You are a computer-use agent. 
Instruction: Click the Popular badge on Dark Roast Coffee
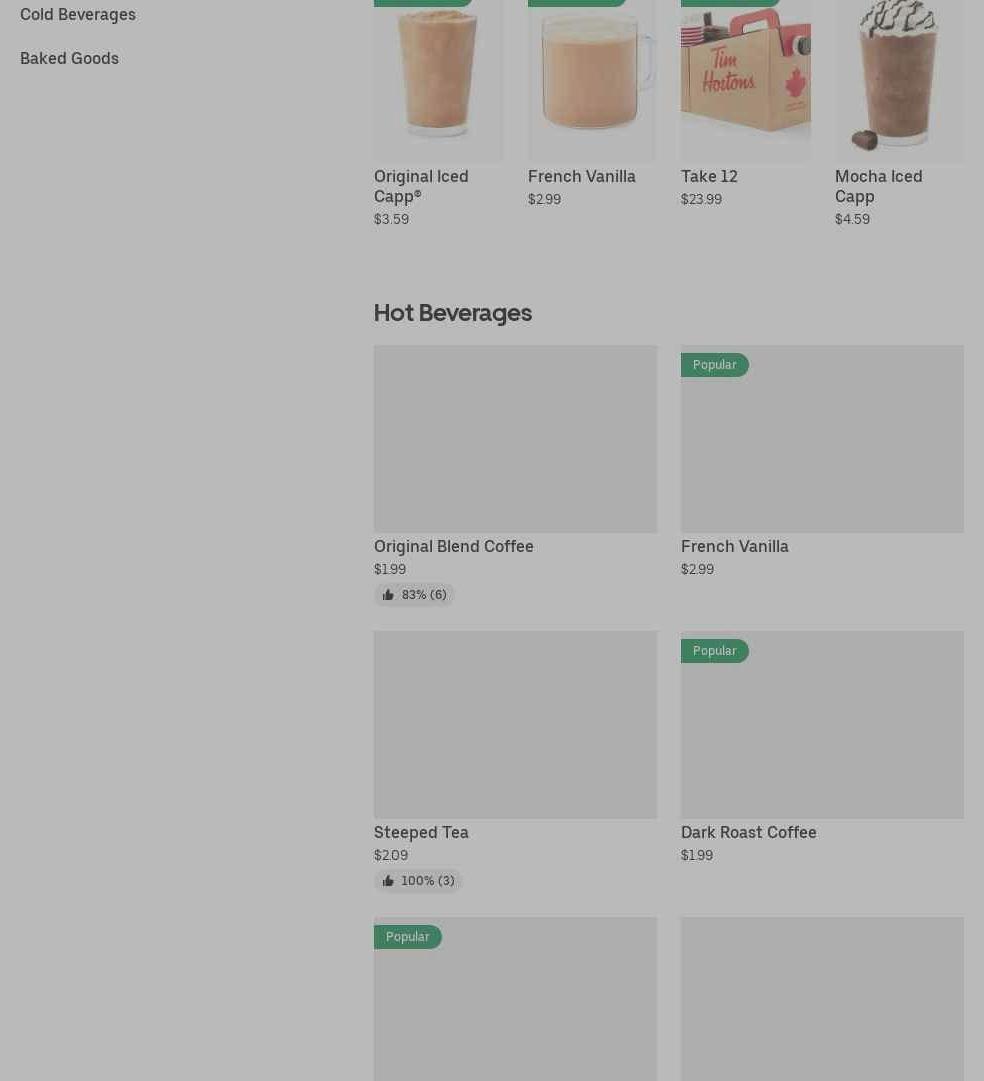pos(714,651)
